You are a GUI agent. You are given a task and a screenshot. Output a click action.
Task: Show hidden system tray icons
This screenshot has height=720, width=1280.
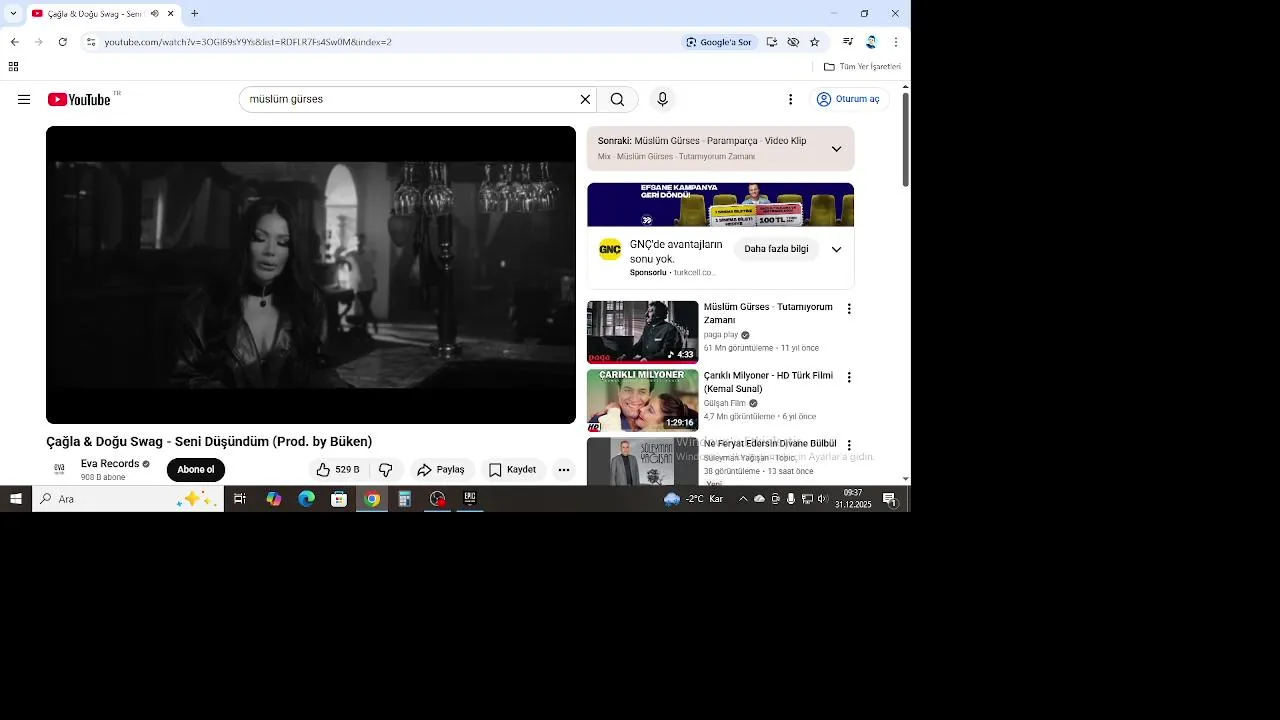click(743, 499)
